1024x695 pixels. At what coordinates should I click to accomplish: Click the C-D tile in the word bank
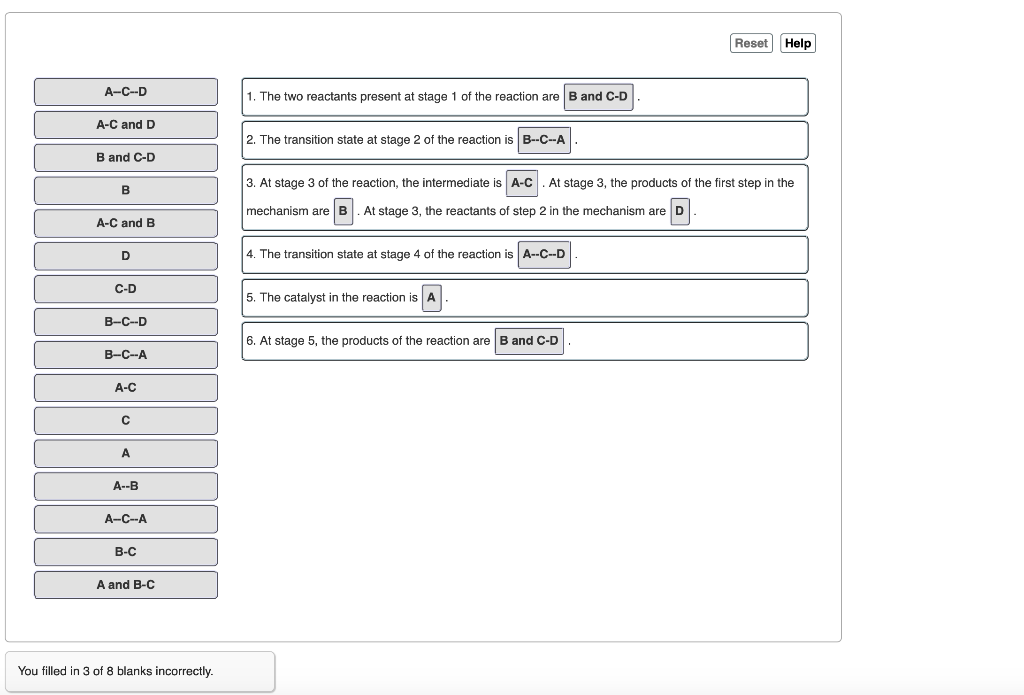126,288
